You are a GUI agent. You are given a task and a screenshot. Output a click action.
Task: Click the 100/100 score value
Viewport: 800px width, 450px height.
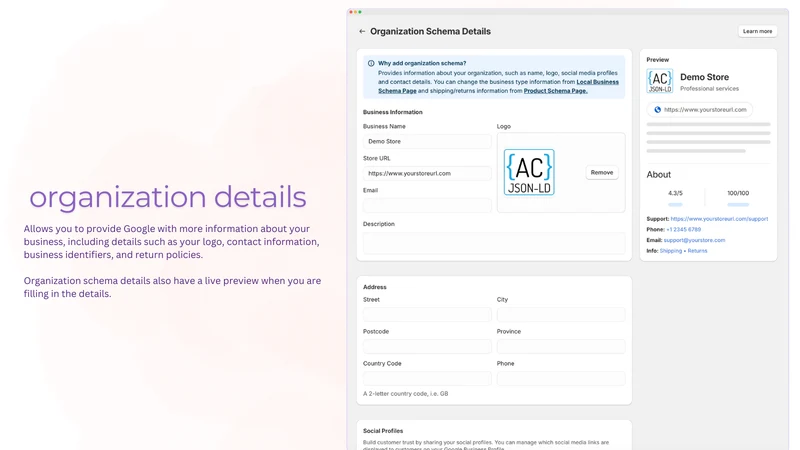click(x=738, y=193)
